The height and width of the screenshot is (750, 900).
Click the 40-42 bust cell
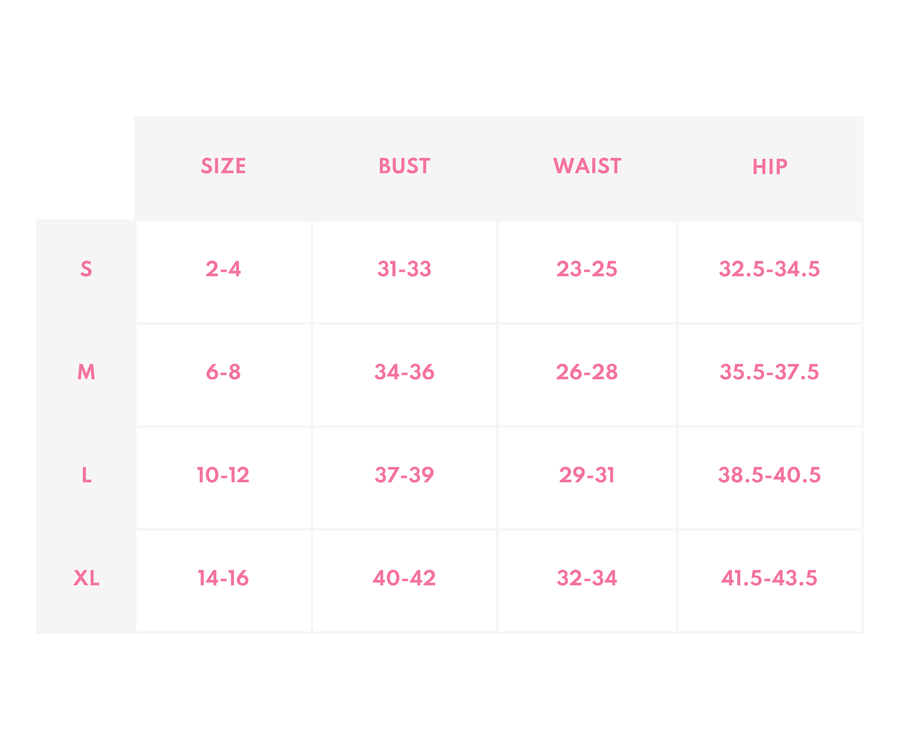pyautogui.click(x=404, y=578)
